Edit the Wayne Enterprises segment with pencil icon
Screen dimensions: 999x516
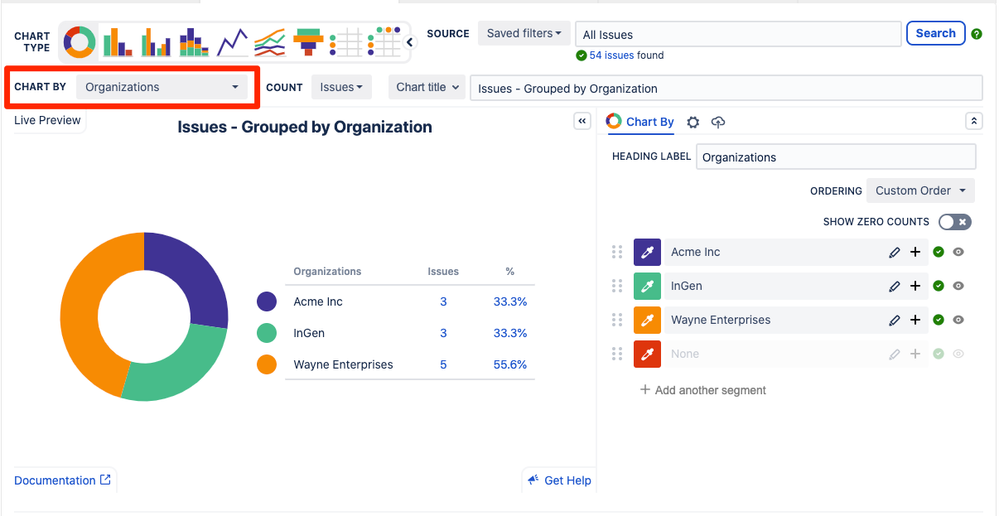point(895,320)
